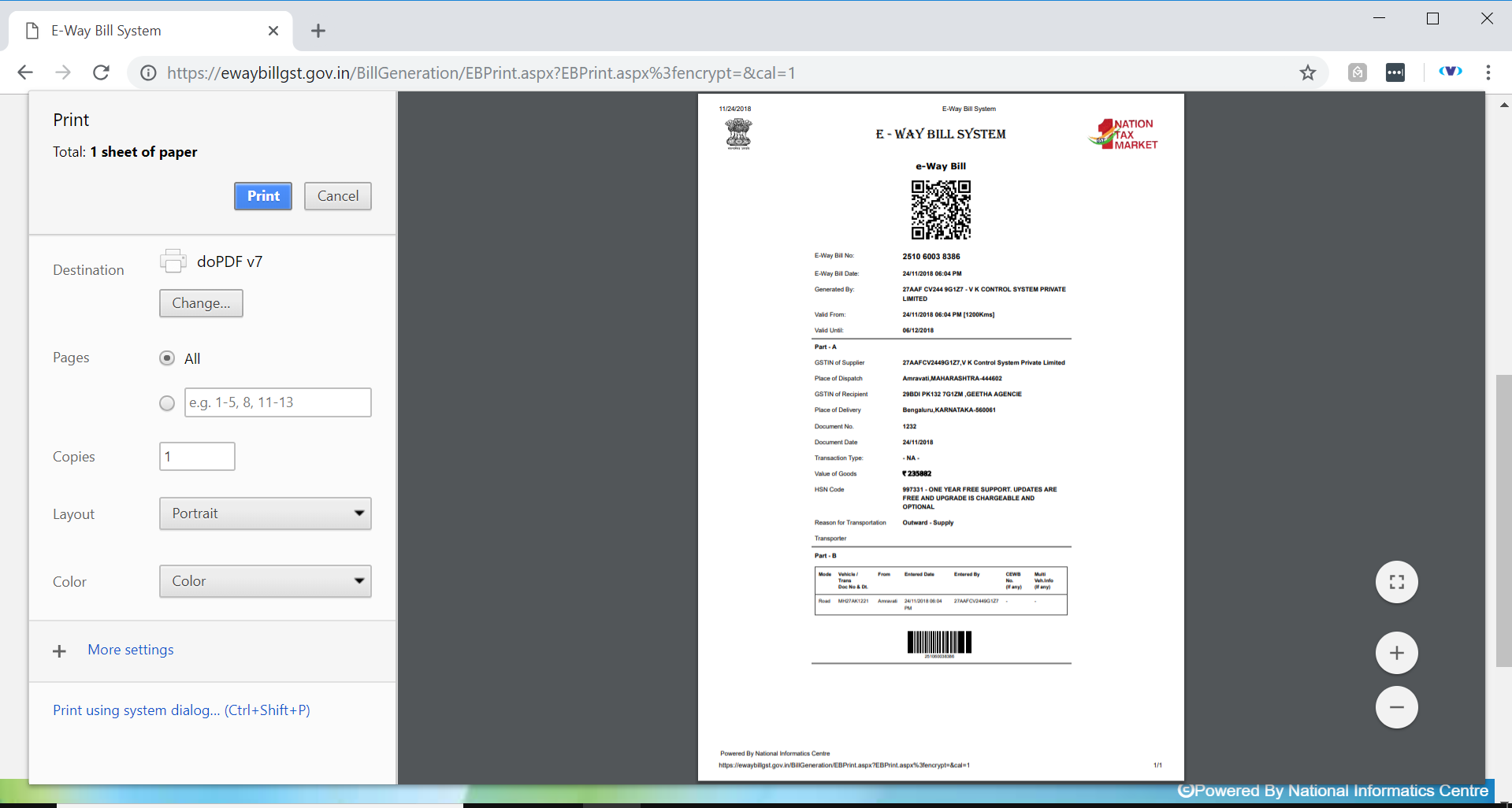Zoom in on the print preview
This screenshot has width=1512, height=808.
[1396, 653]
